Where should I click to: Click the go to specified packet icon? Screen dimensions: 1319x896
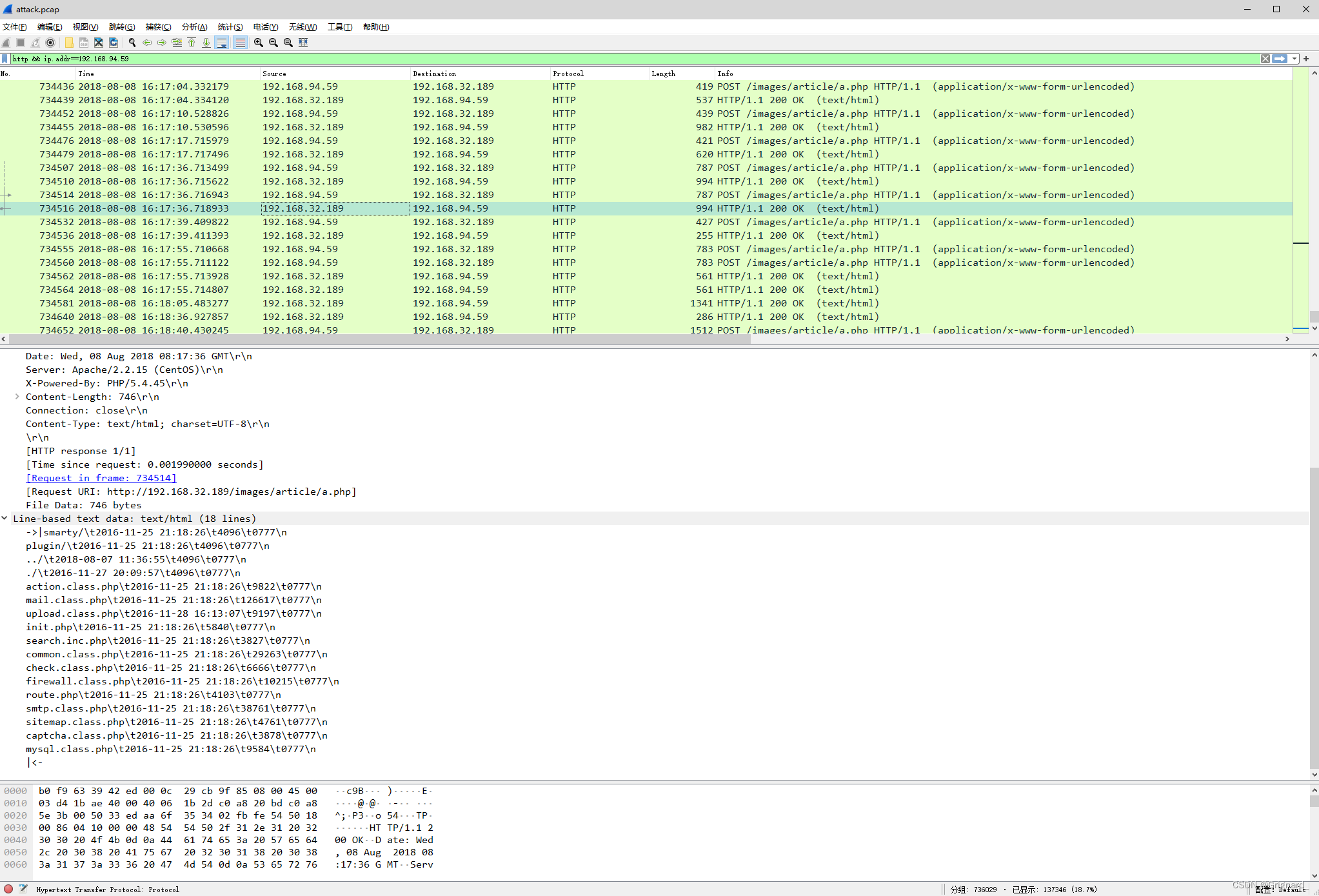[177, 43]
